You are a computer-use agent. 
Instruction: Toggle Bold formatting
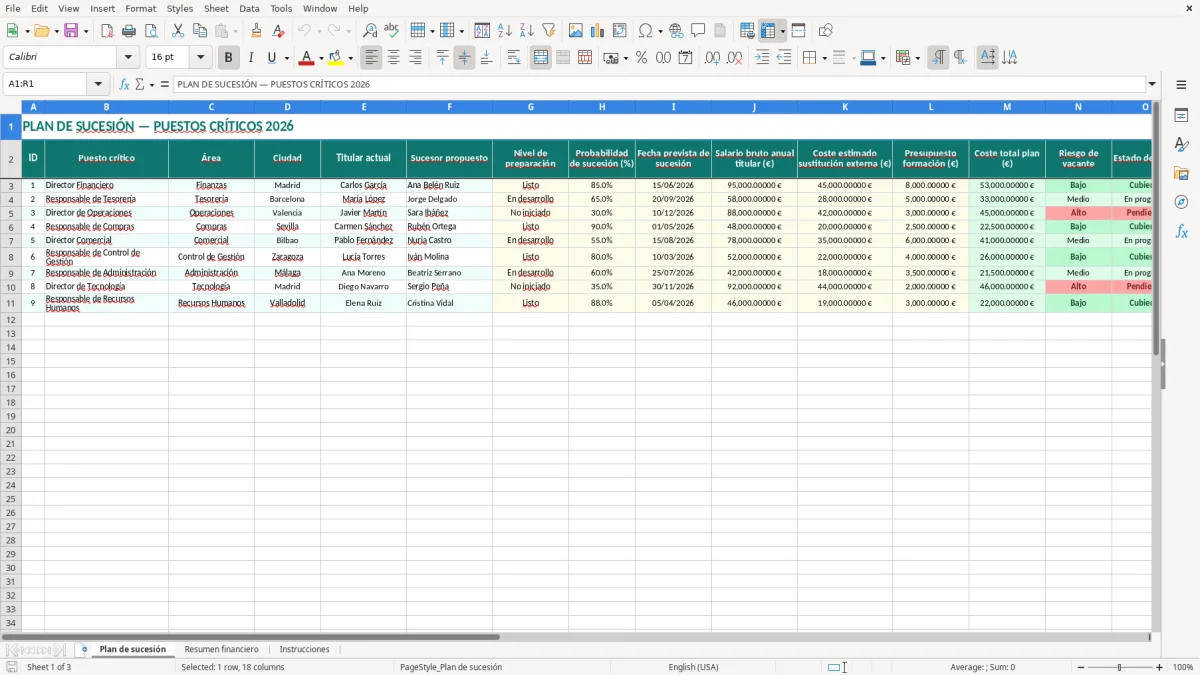tap(228, 58)
